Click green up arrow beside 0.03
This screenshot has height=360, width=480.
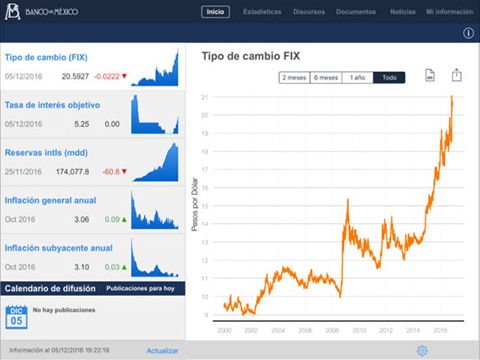click(x=124, y=267)
